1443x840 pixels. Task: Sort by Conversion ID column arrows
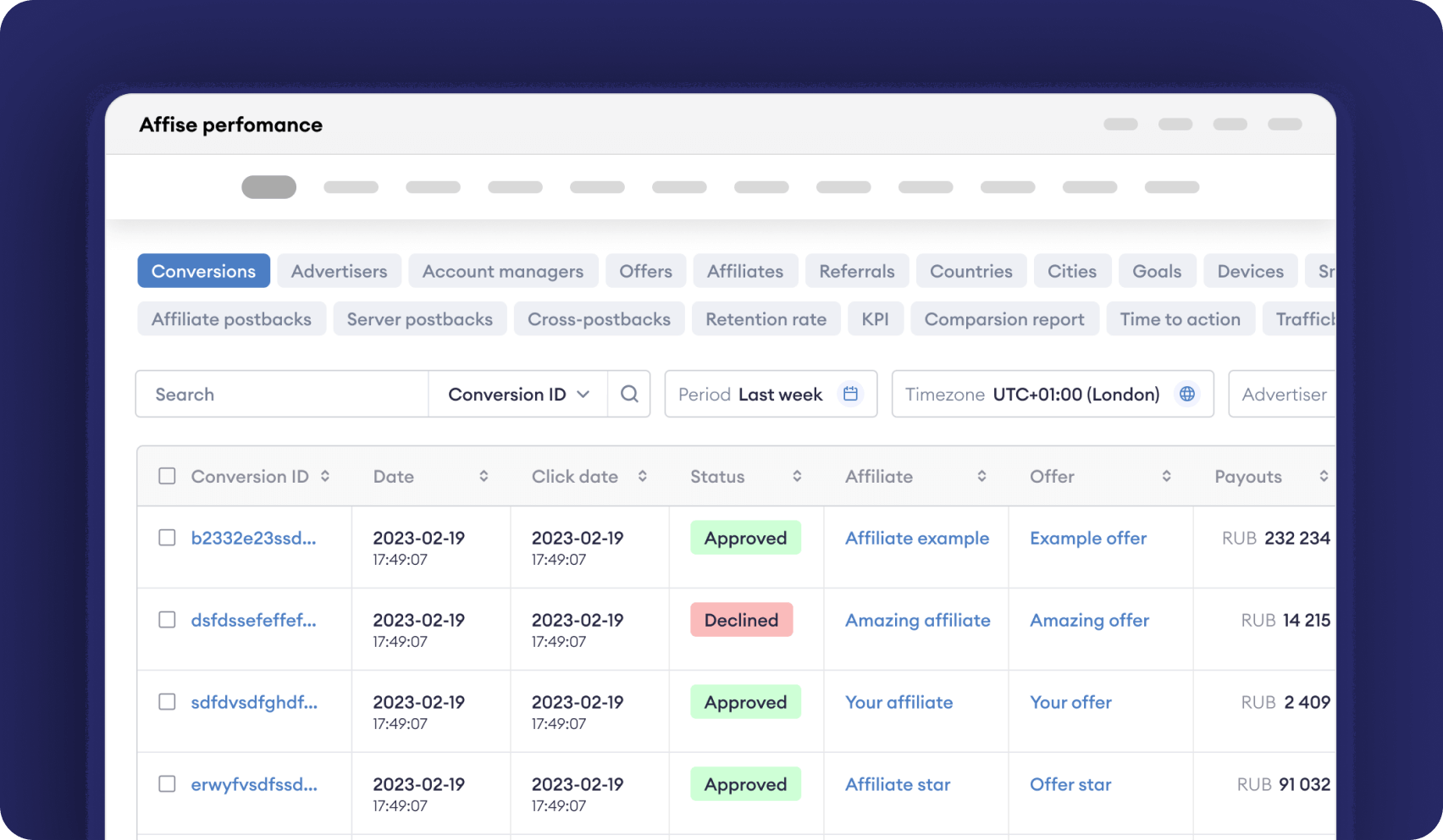325,477
